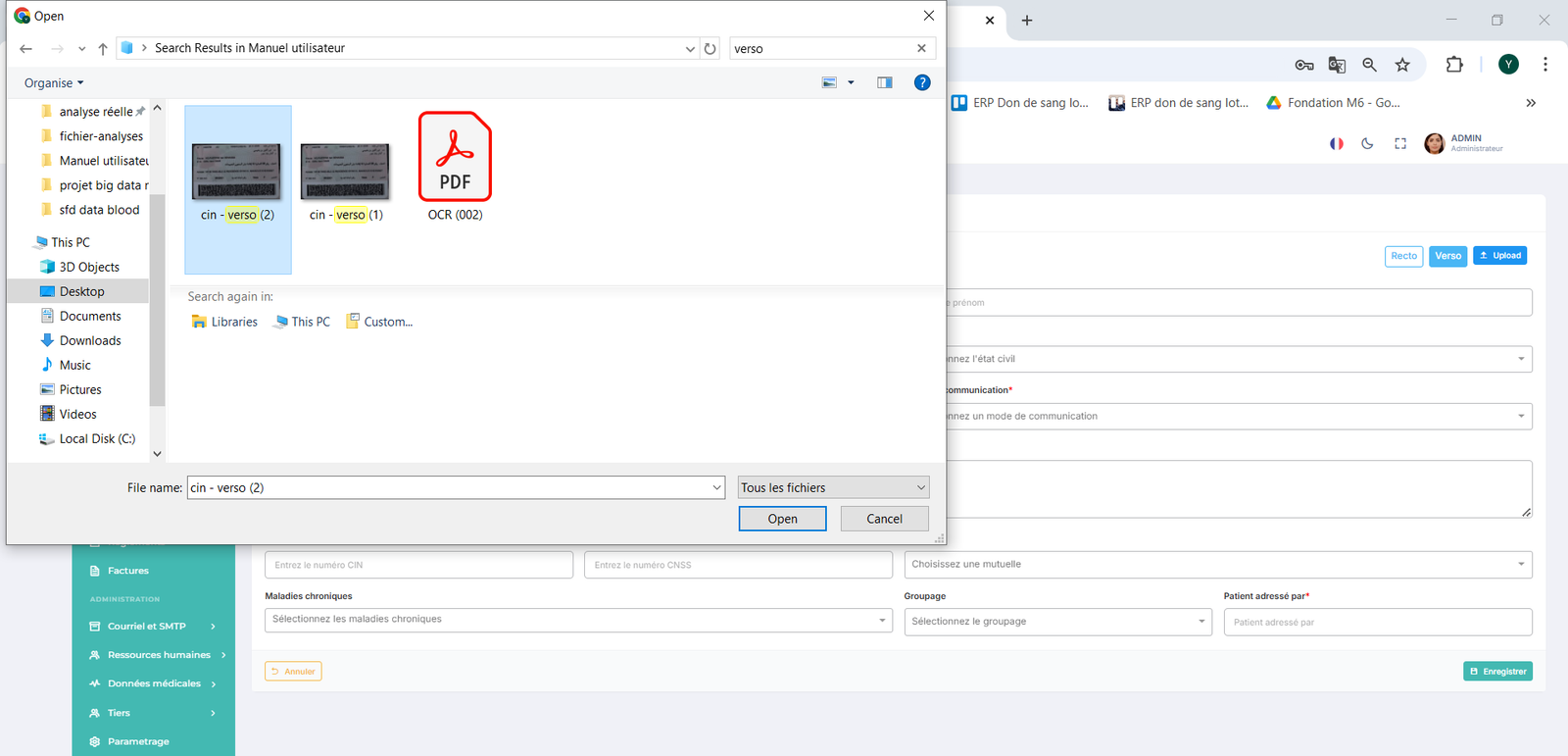1568x756 pixels.
Task: Select the OCR (002) PDF file
Action: coord(455,167)
